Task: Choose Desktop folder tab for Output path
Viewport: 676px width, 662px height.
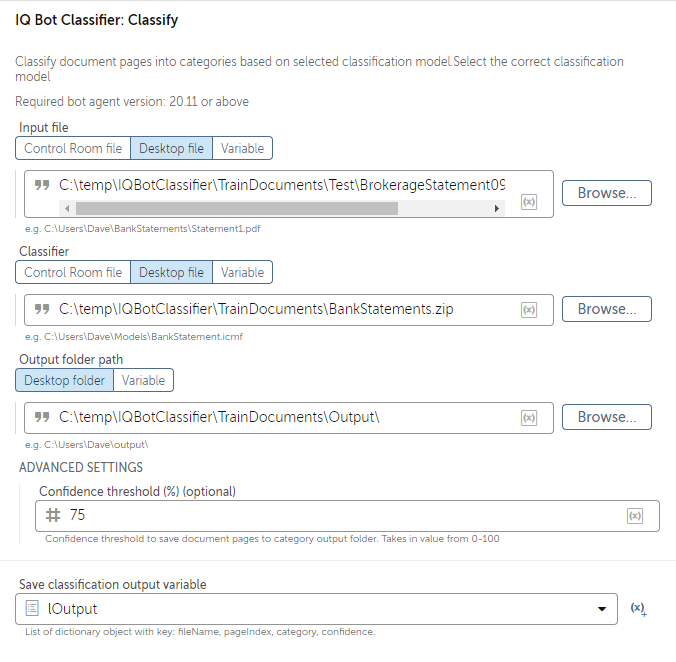Action: 65,380
